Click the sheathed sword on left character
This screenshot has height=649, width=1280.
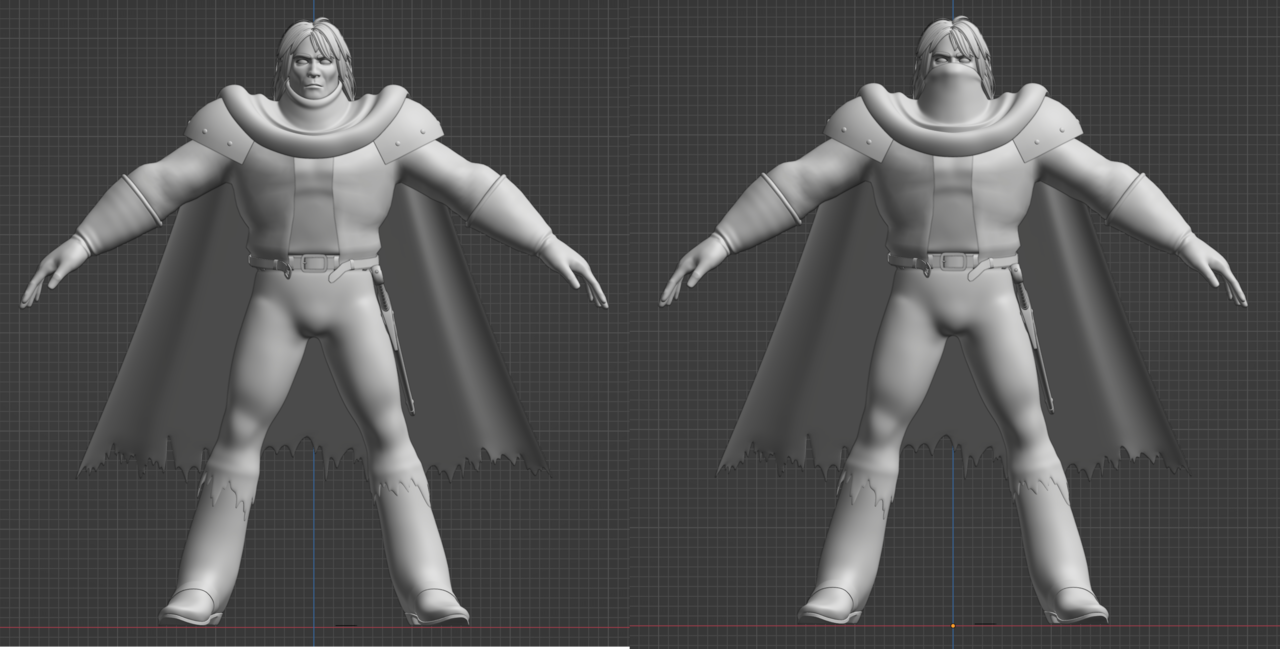point(394,340)
